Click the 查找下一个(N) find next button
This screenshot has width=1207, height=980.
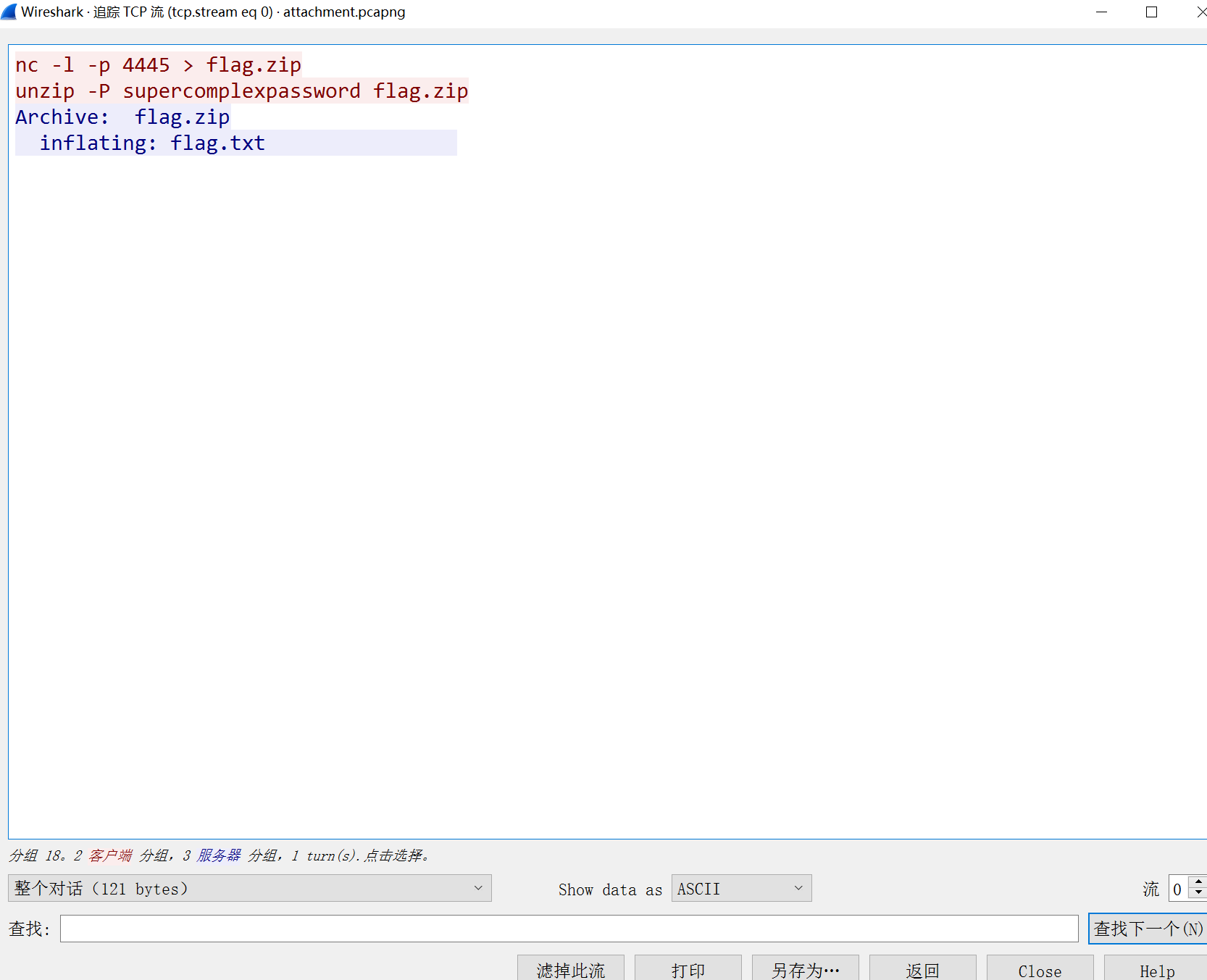1148,929
